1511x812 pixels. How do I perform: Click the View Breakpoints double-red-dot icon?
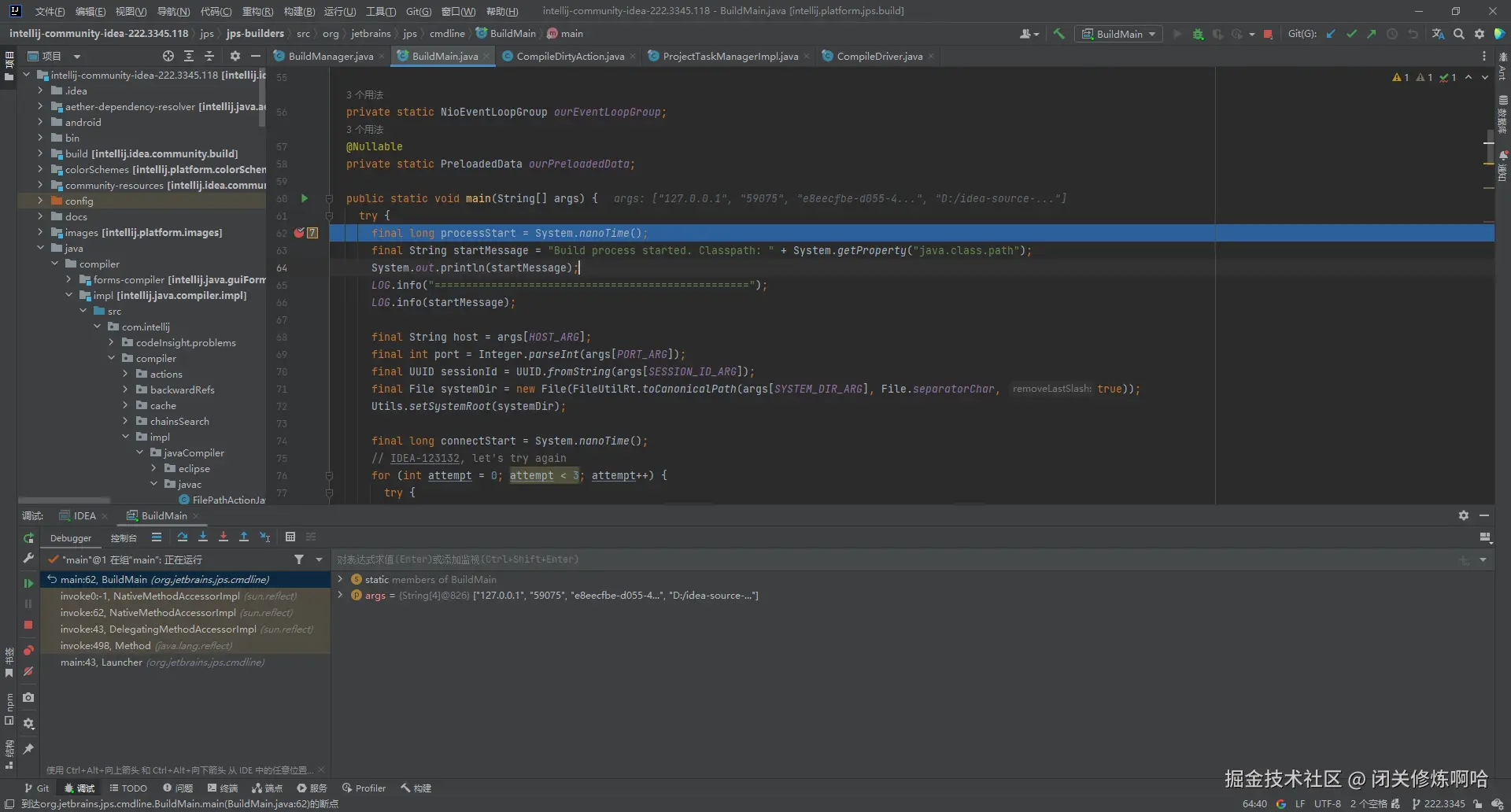pyautogui.click(x=28, y=651)
